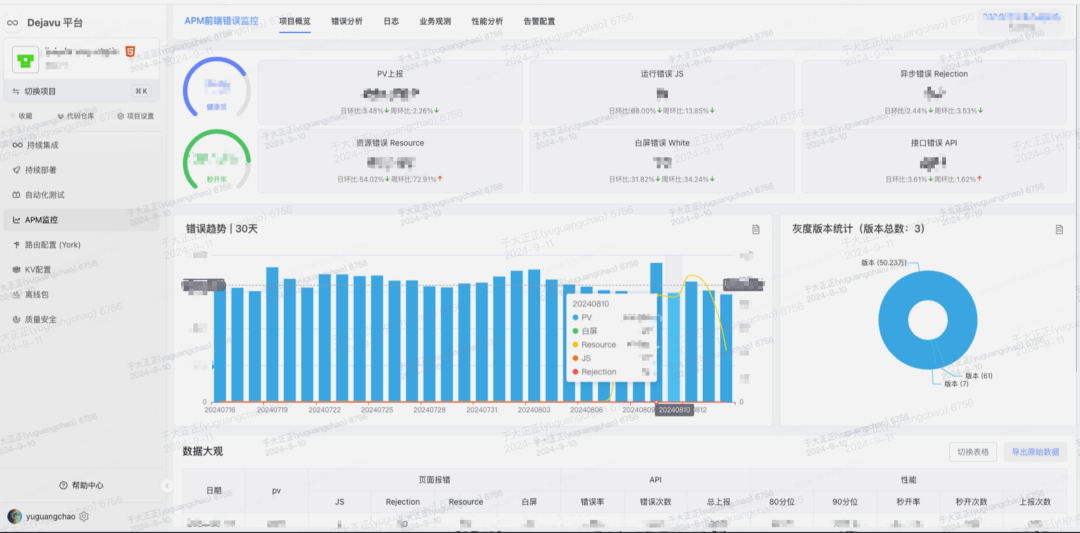Click the 80分位 table column header
This screenshot has height=533, width=1080.
pos(782,502)
